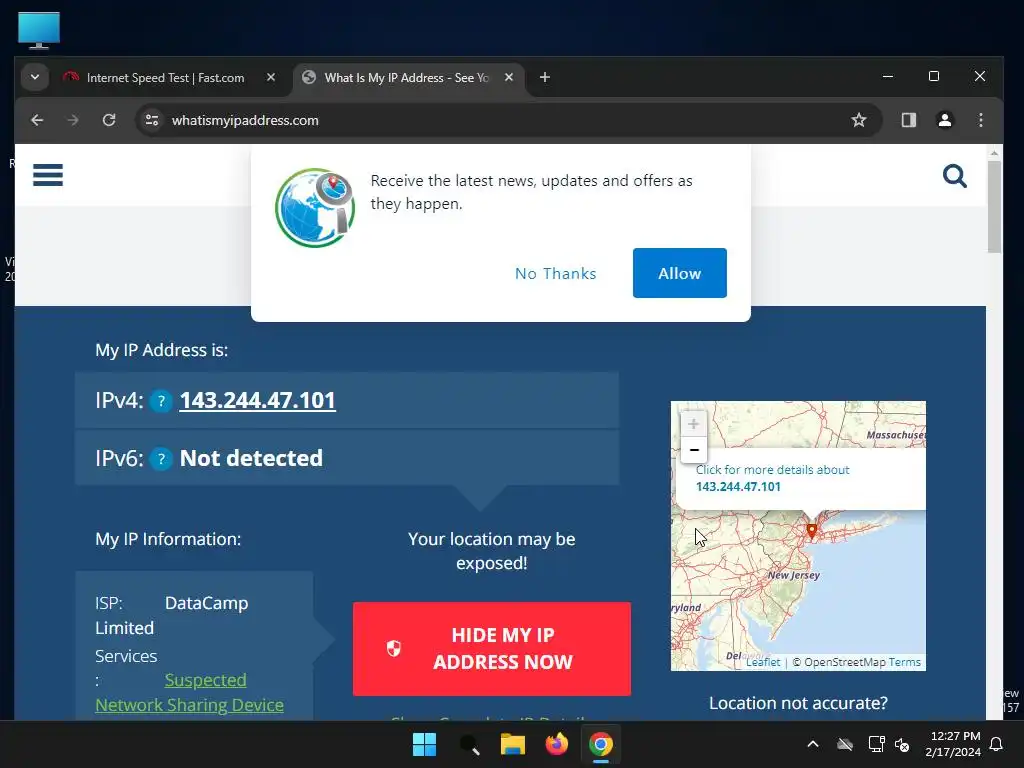Toggle the browser side panel icon

(x=908, y=120)
